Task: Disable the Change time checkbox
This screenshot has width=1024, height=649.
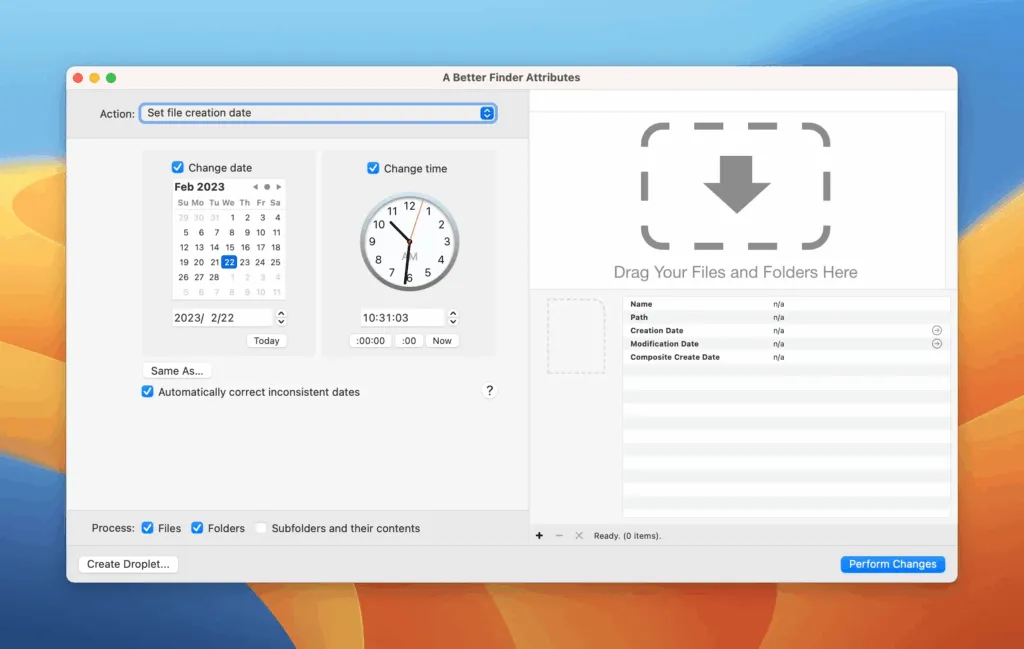Action: (x=373, y=168)
